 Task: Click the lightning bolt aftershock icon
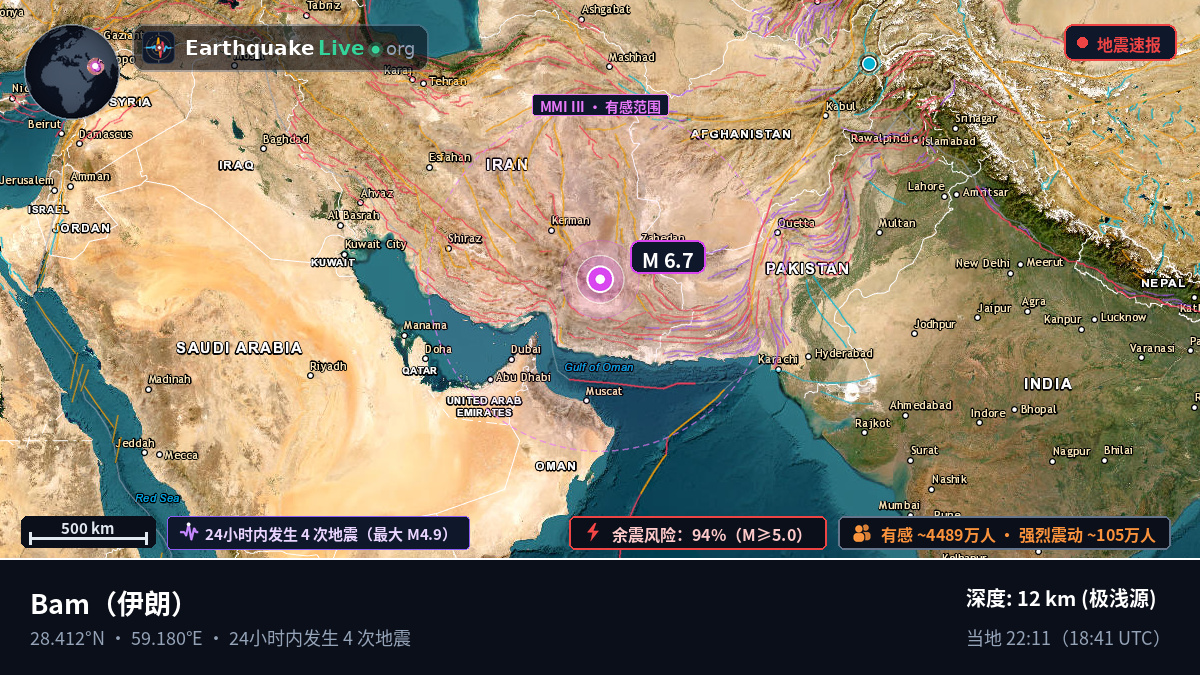[593, 533]
